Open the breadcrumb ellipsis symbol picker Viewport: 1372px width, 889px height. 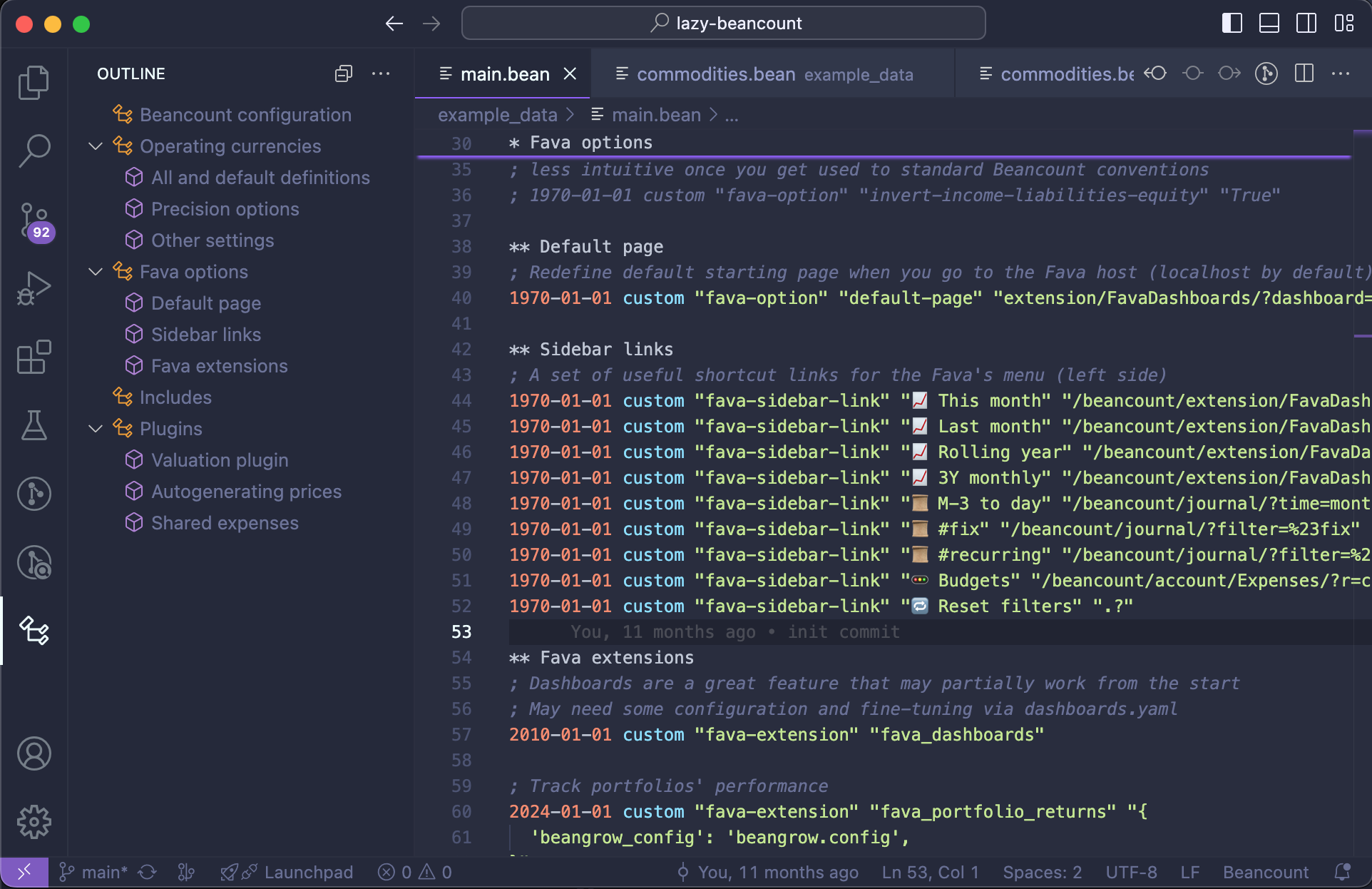tap(732, 115)
